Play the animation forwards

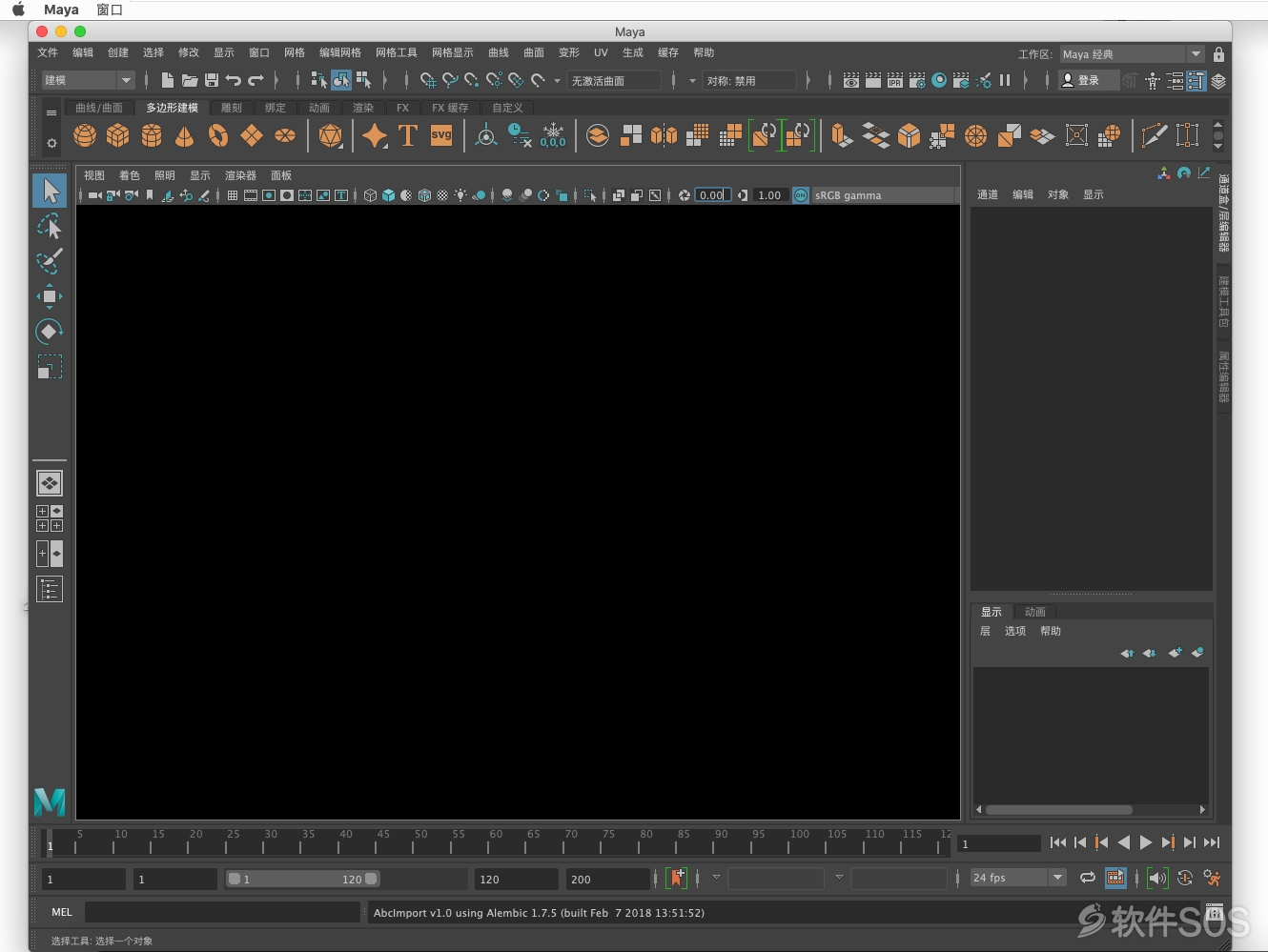pyautogui.click(x=1146, y=842)
